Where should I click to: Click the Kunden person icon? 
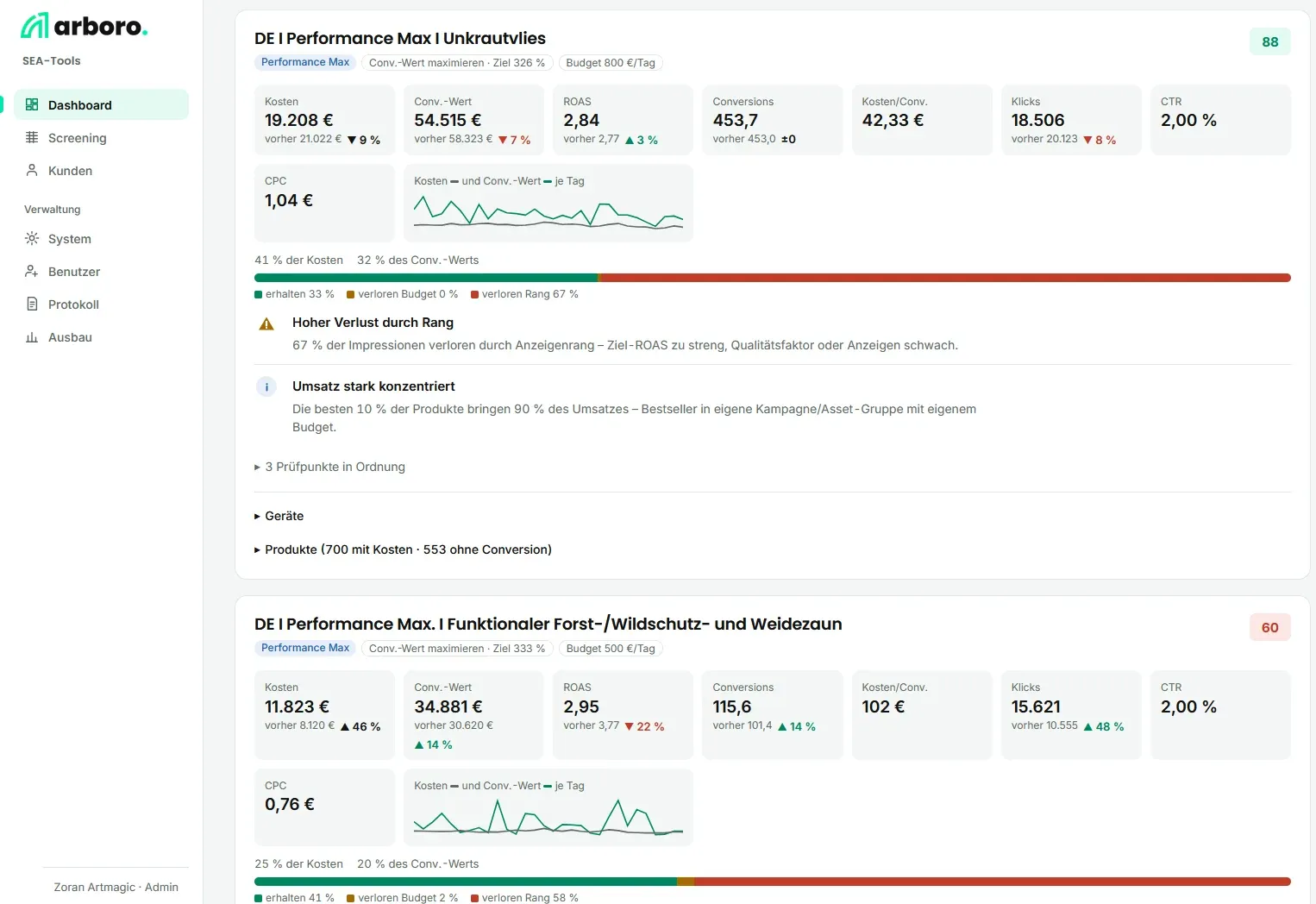(32, 170)
